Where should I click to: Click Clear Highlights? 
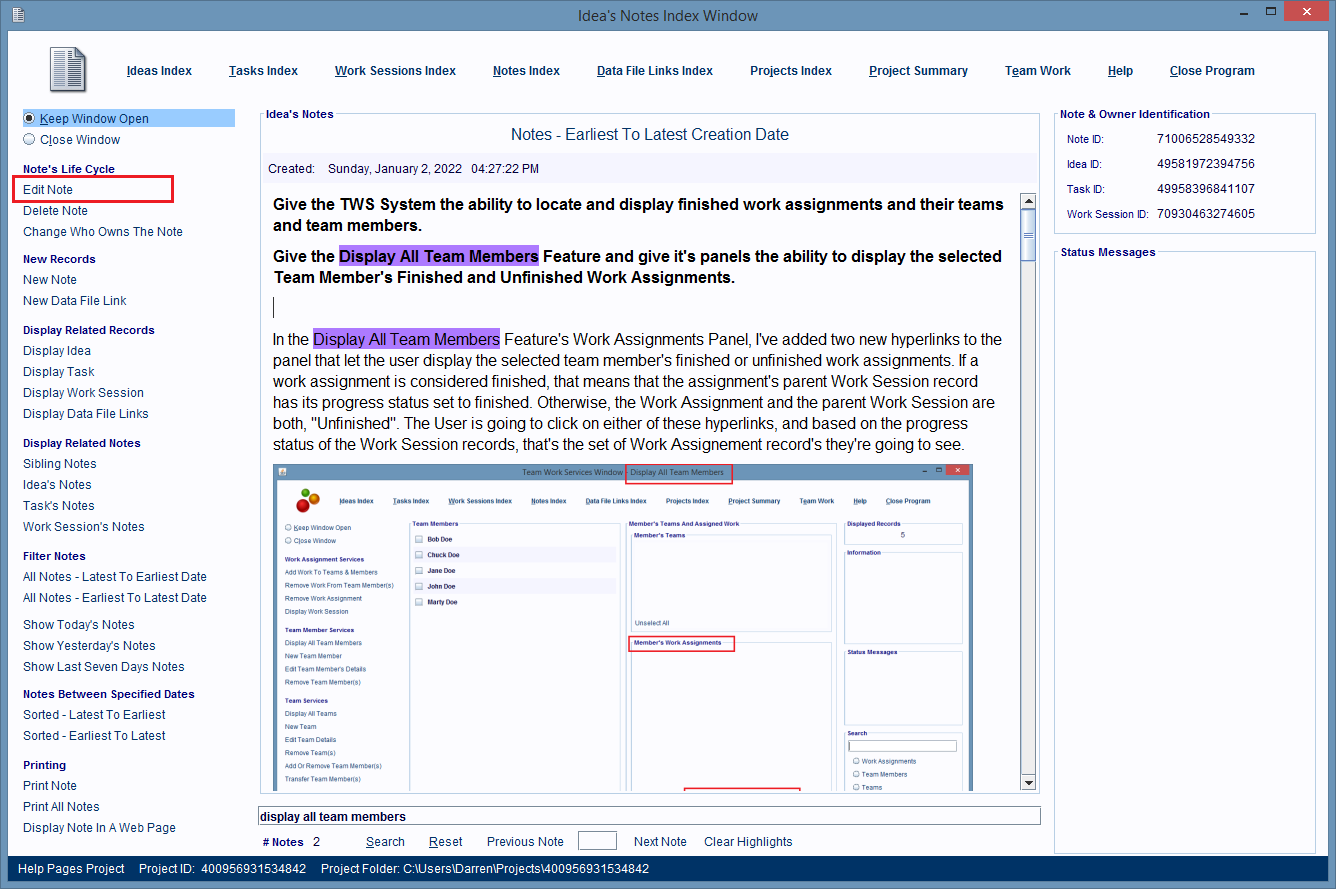pos(748,842)
